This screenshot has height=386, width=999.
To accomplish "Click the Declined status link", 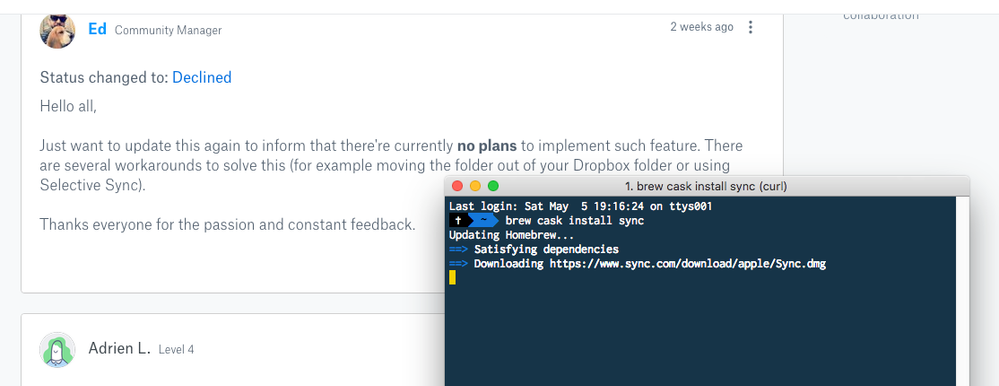I will pos(202,78).
